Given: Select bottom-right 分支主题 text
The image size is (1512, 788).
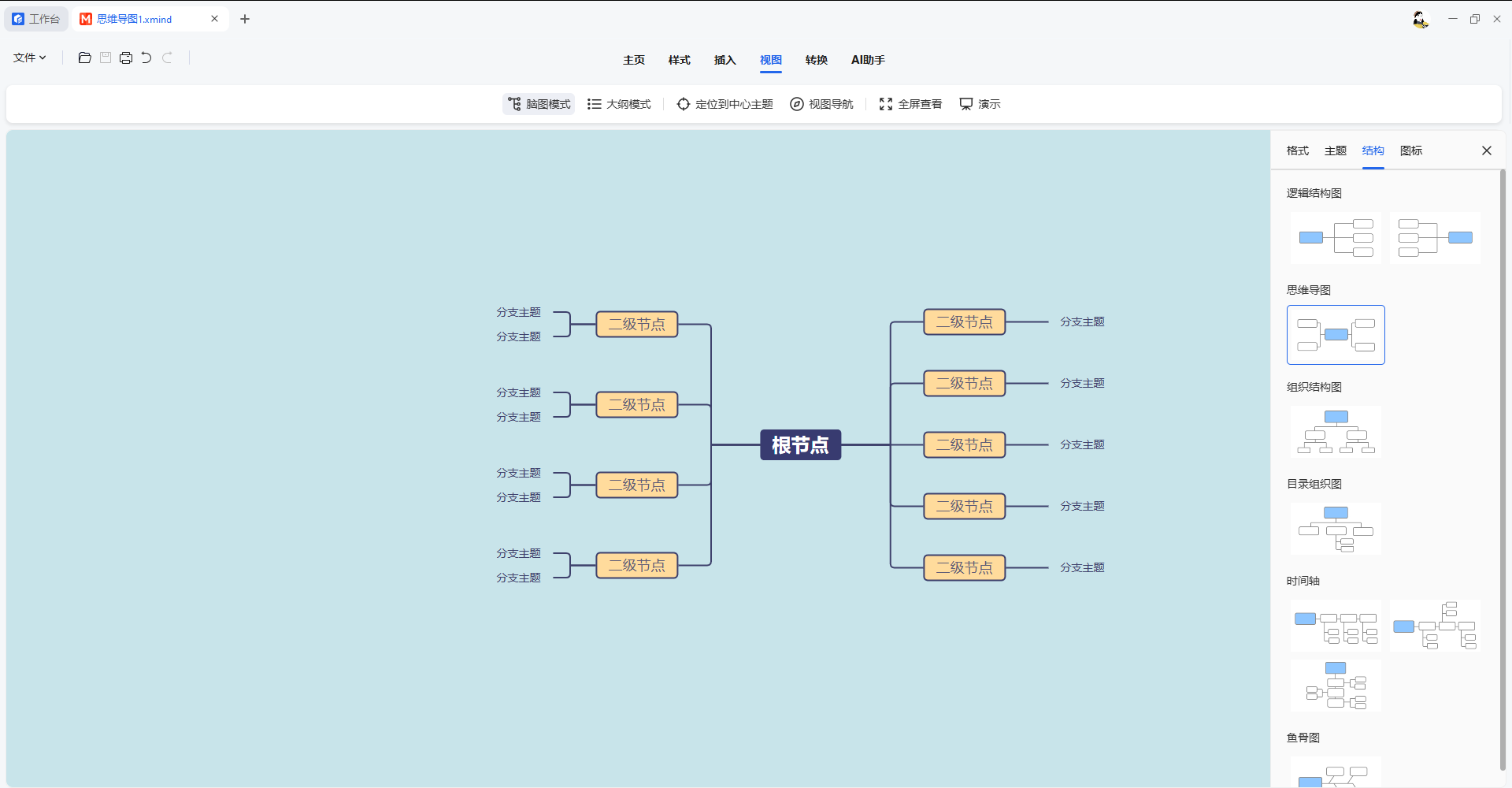Looking at the screenshot, I should pyautogui.click(x=1082, y=568).
